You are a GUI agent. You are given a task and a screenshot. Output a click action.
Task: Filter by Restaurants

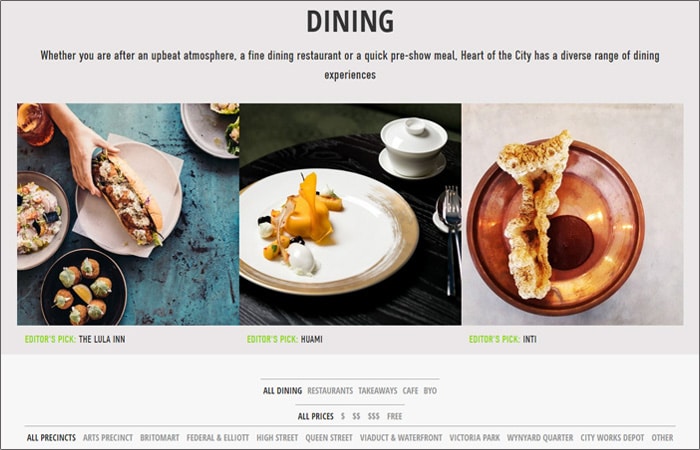330,391
